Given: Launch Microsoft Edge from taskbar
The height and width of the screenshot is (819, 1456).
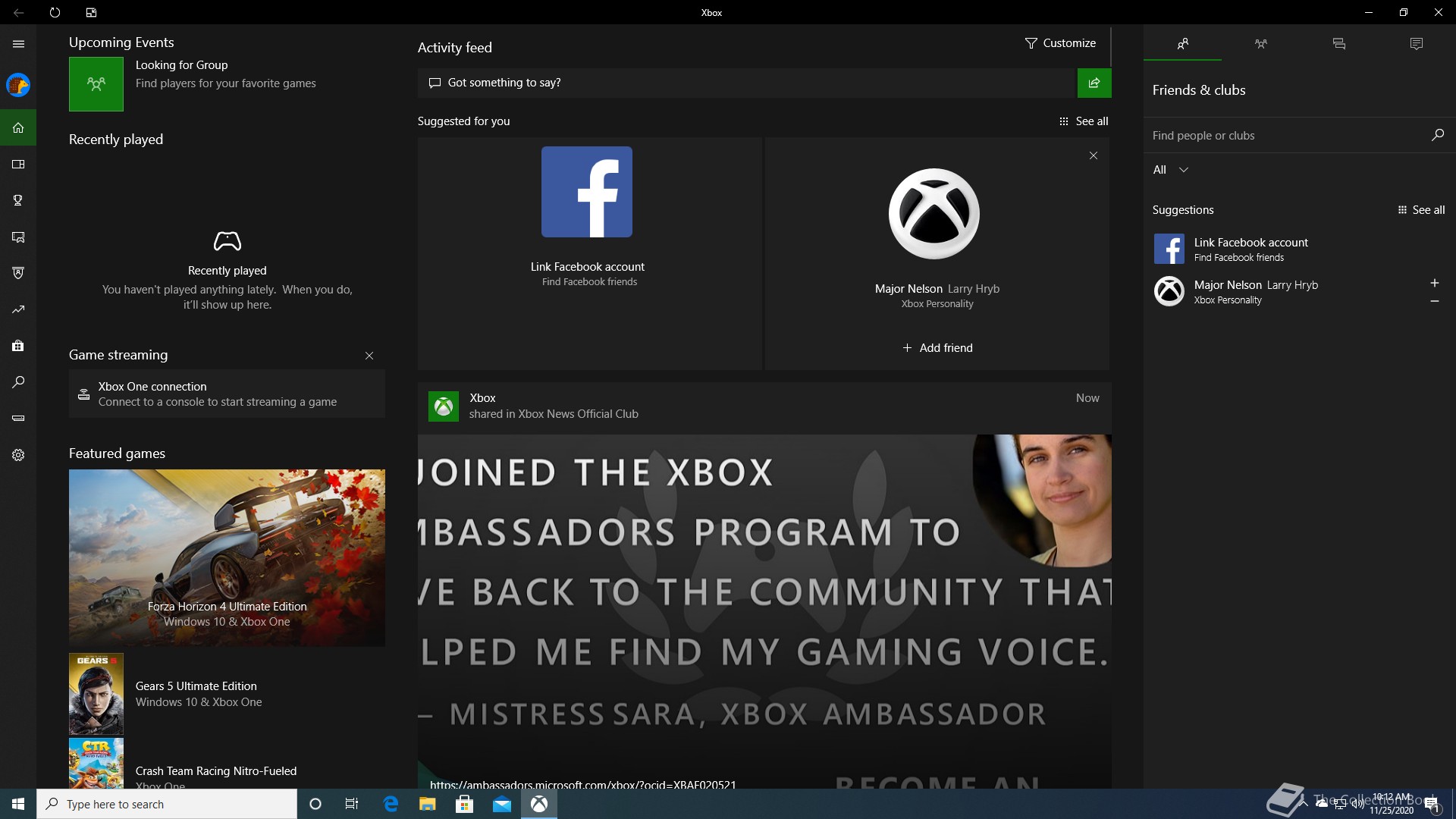Looking at the screenshot, I should click(391, 804).
